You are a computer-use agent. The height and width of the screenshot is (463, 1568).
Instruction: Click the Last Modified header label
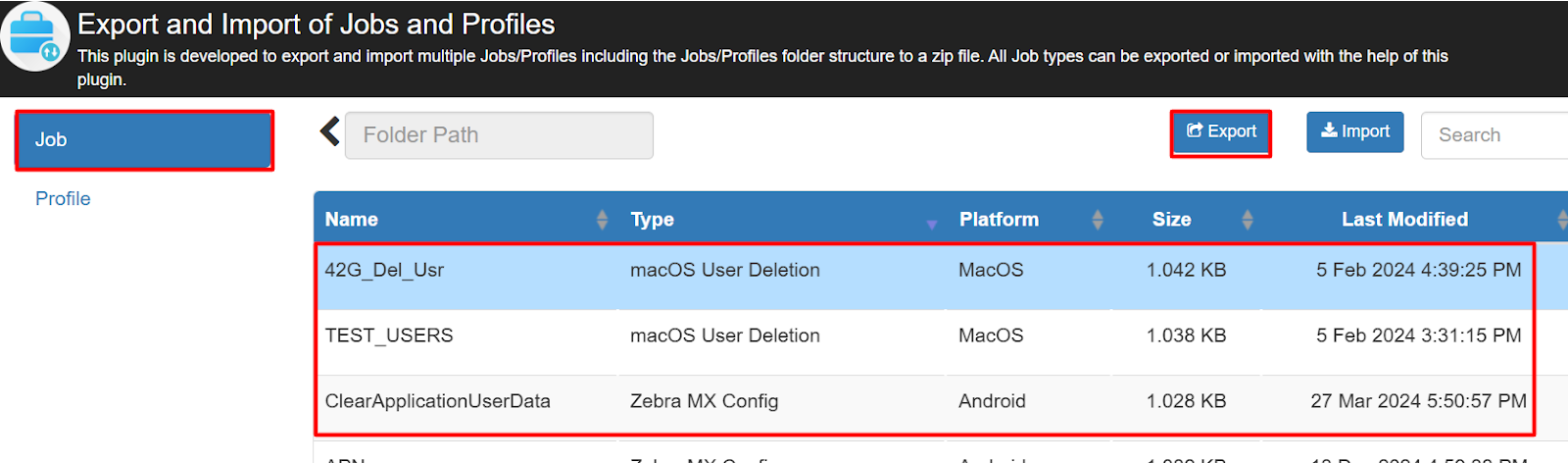coord(1404,220)
